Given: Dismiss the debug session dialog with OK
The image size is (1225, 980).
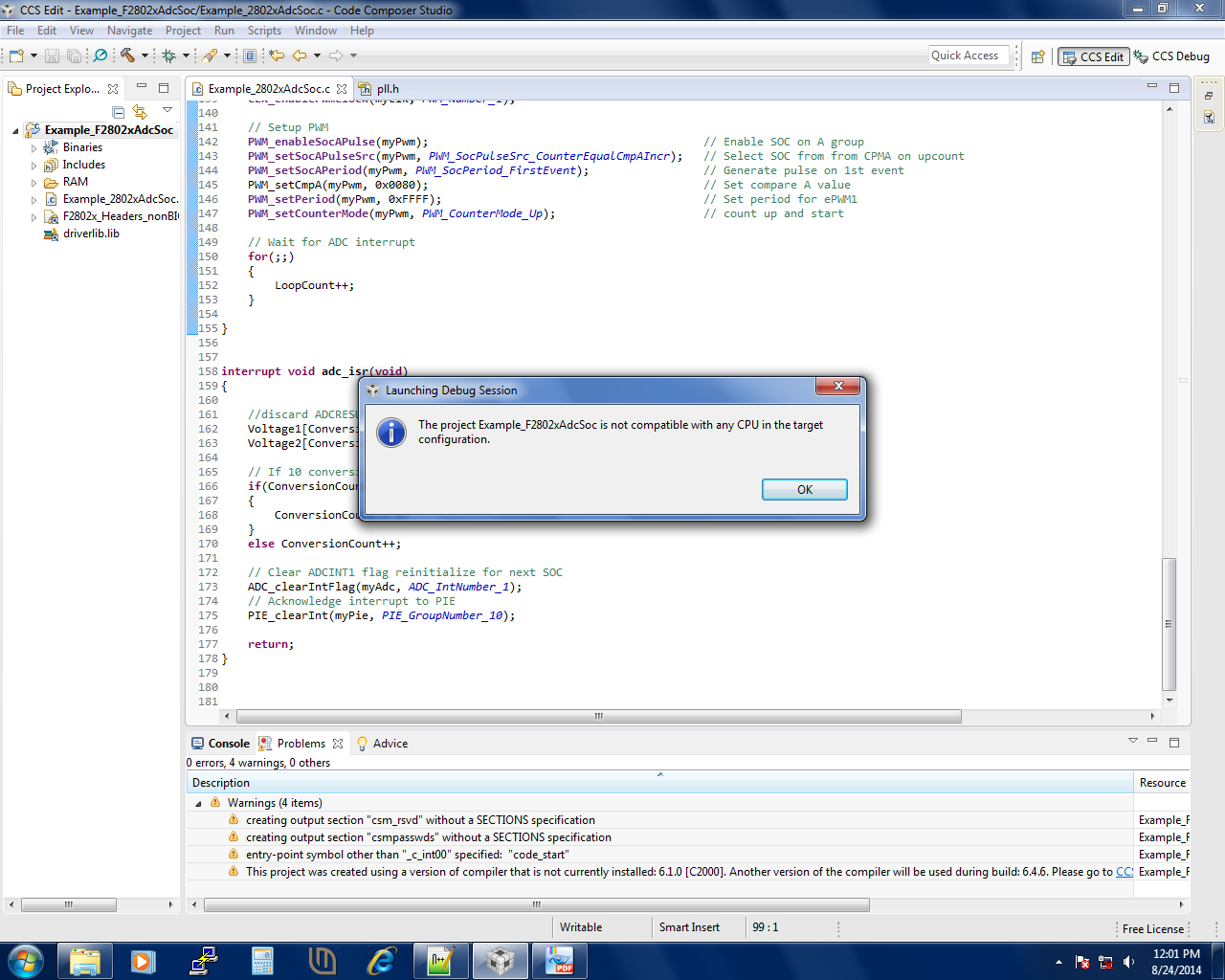Looking at the screenshot, I should pyautogui.click(x=804, y=489).
